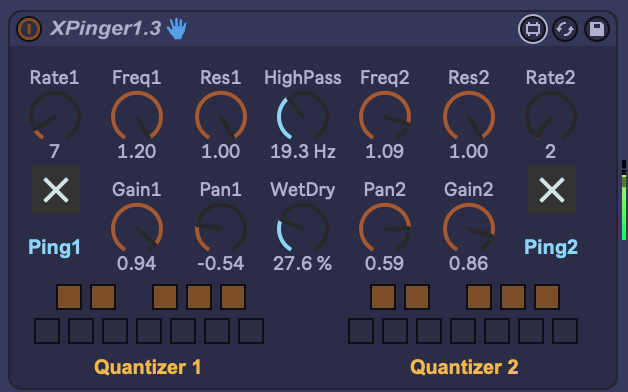628x392 pixels.
Task: Toggle first orange key in Quantizer 1
Action: tap(69, 297)
